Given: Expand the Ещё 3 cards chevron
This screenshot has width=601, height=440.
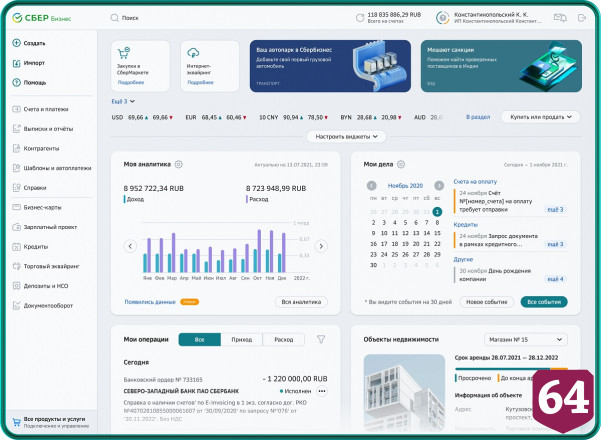Looking at the screenshot, I should (x=133, y=102).
